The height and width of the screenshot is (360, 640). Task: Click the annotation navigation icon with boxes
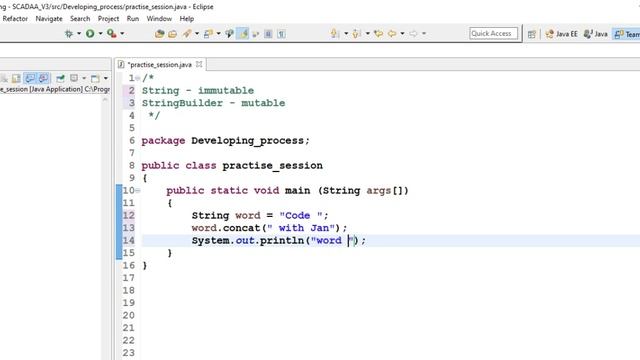208,34
